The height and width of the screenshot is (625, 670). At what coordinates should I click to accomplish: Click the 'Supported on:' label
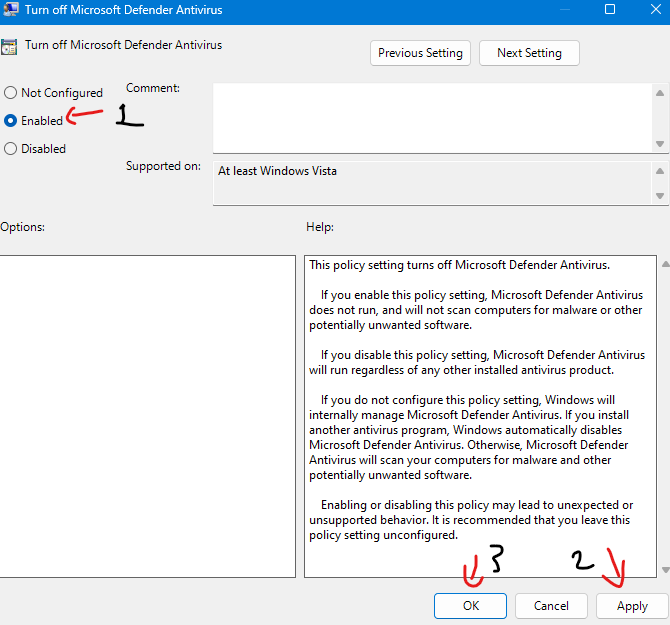pyautogui.click(x=163, y=166)
